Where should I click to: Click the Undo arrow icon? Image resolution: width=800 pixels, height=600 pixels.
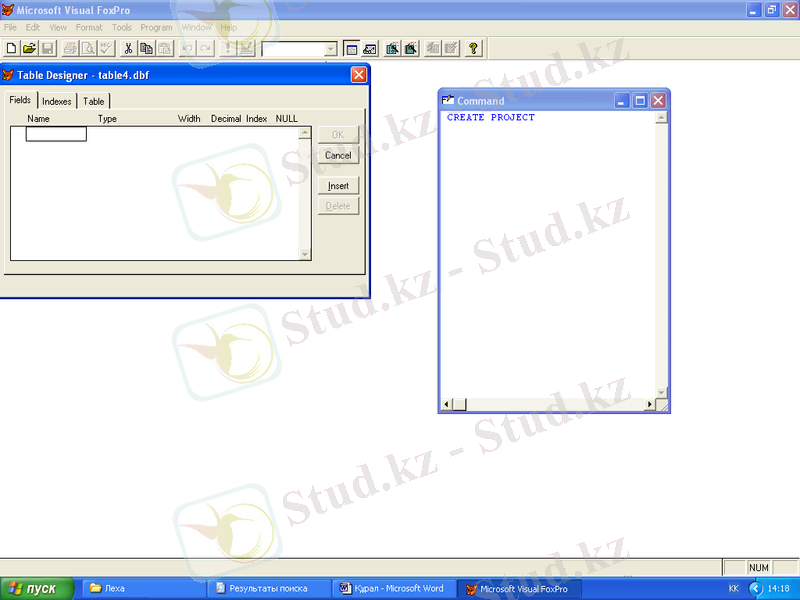[x=187, y=48]
